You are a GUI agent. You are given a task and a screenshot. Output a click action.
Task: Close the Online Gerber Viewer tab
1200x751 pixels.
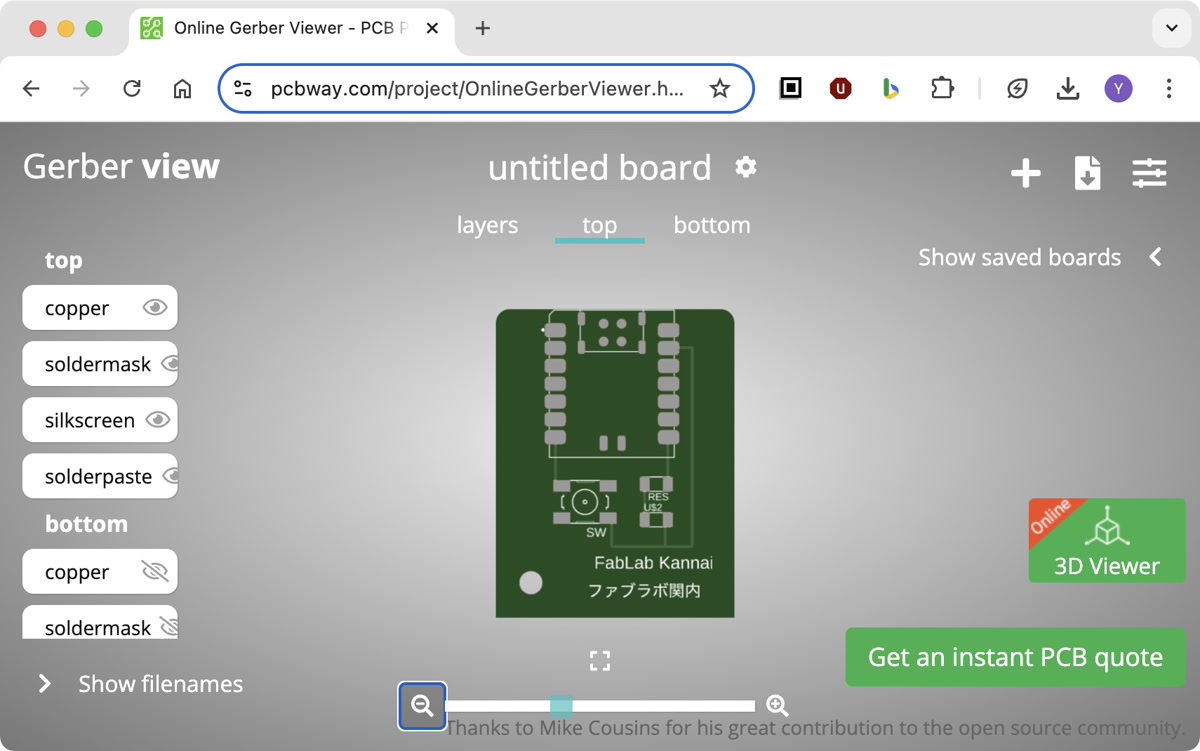click(x=433, y=28)
